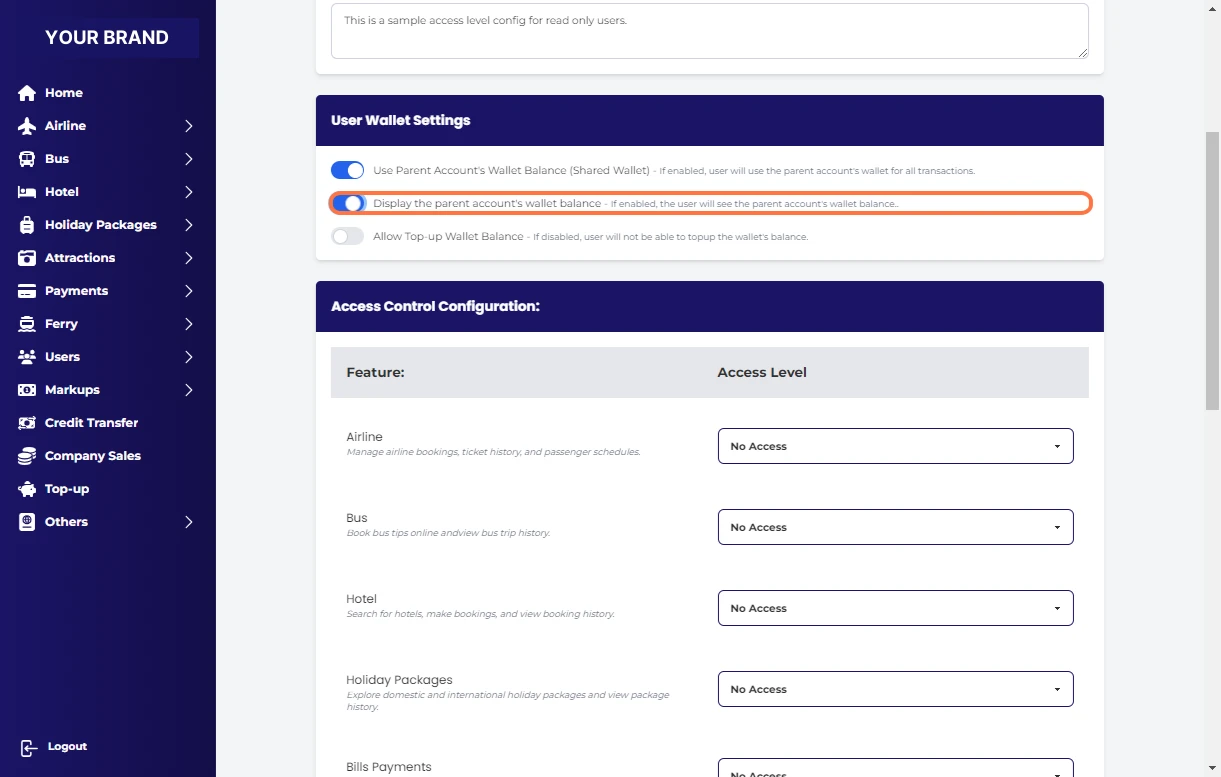1221x777 pixels.
Task: Disable the Shared Wallet toggle
Action: 347,170
